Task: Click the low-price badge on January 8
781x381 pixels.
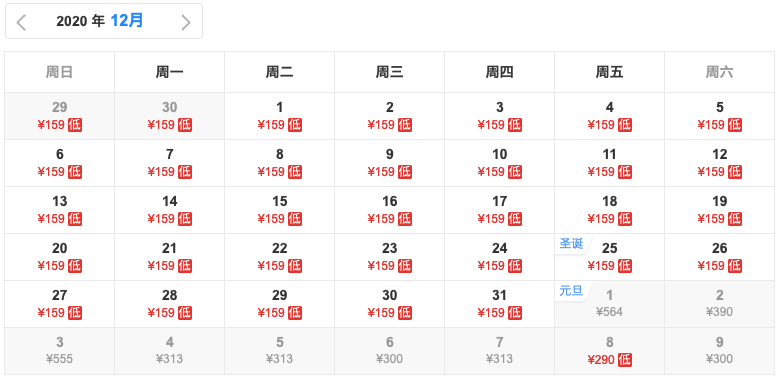Action: [625, 360]
